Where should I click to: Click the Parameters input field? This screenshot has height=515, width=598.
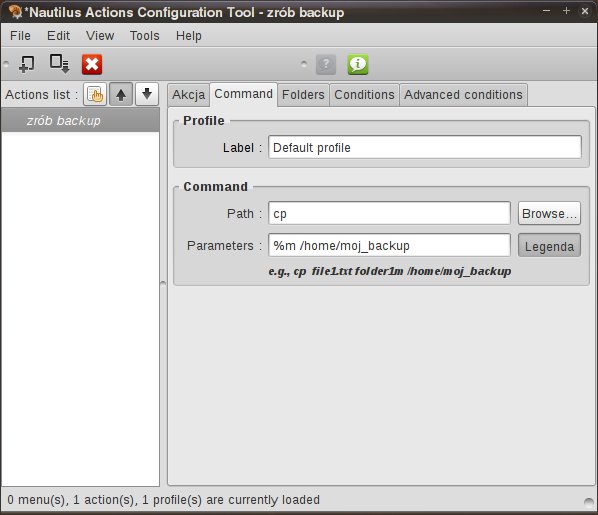pyautogui.click(x=389, y=245)
